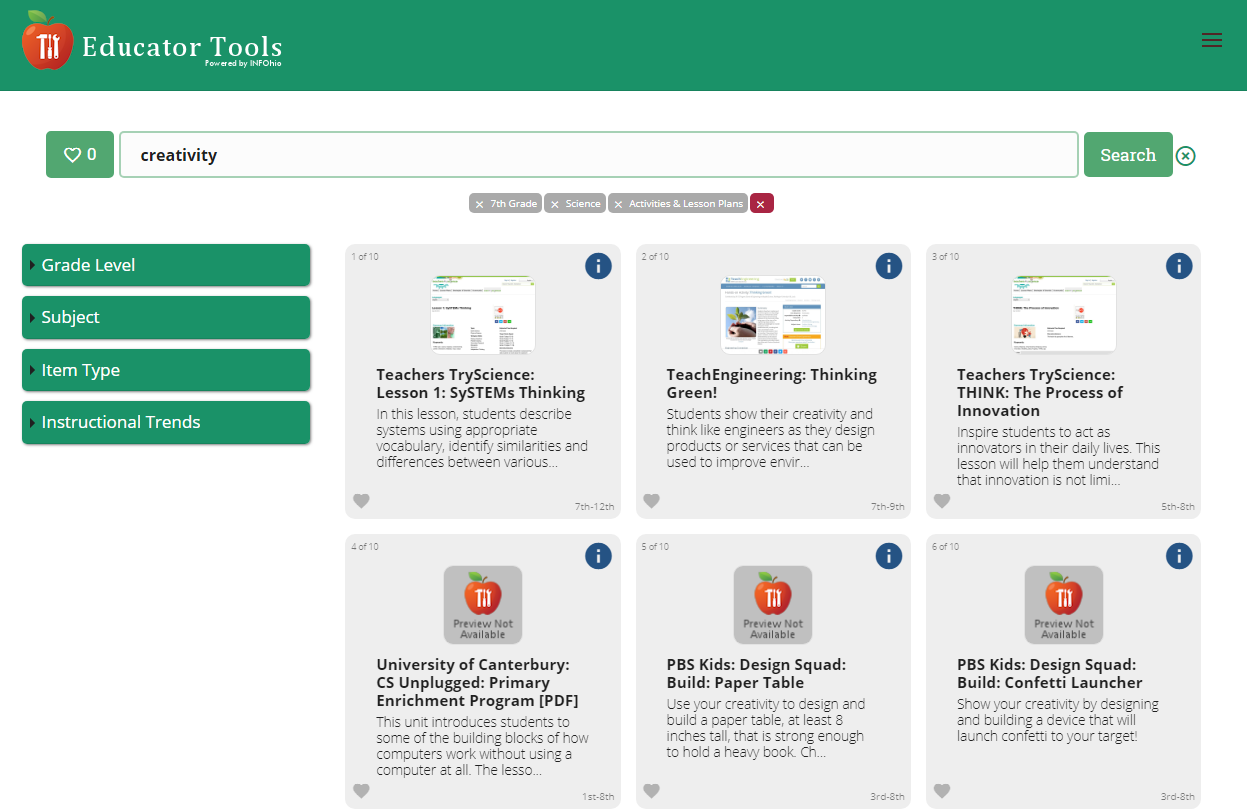Expand the Grade Level filter
Viewport: 1247px width, 811px height.
point(166,265)
